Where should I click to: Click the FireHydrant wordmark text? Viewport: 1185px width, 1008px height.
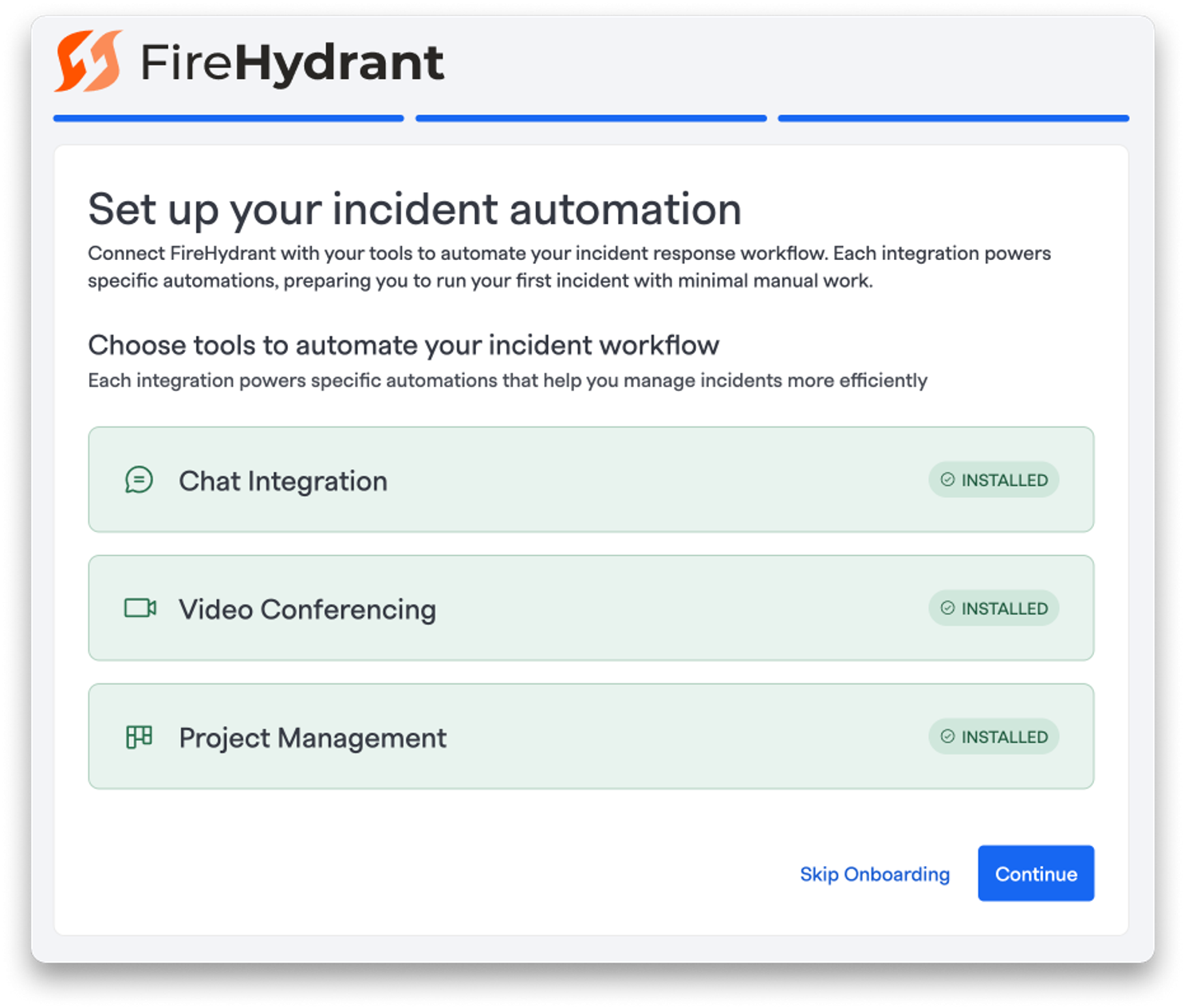pos(292,62)
